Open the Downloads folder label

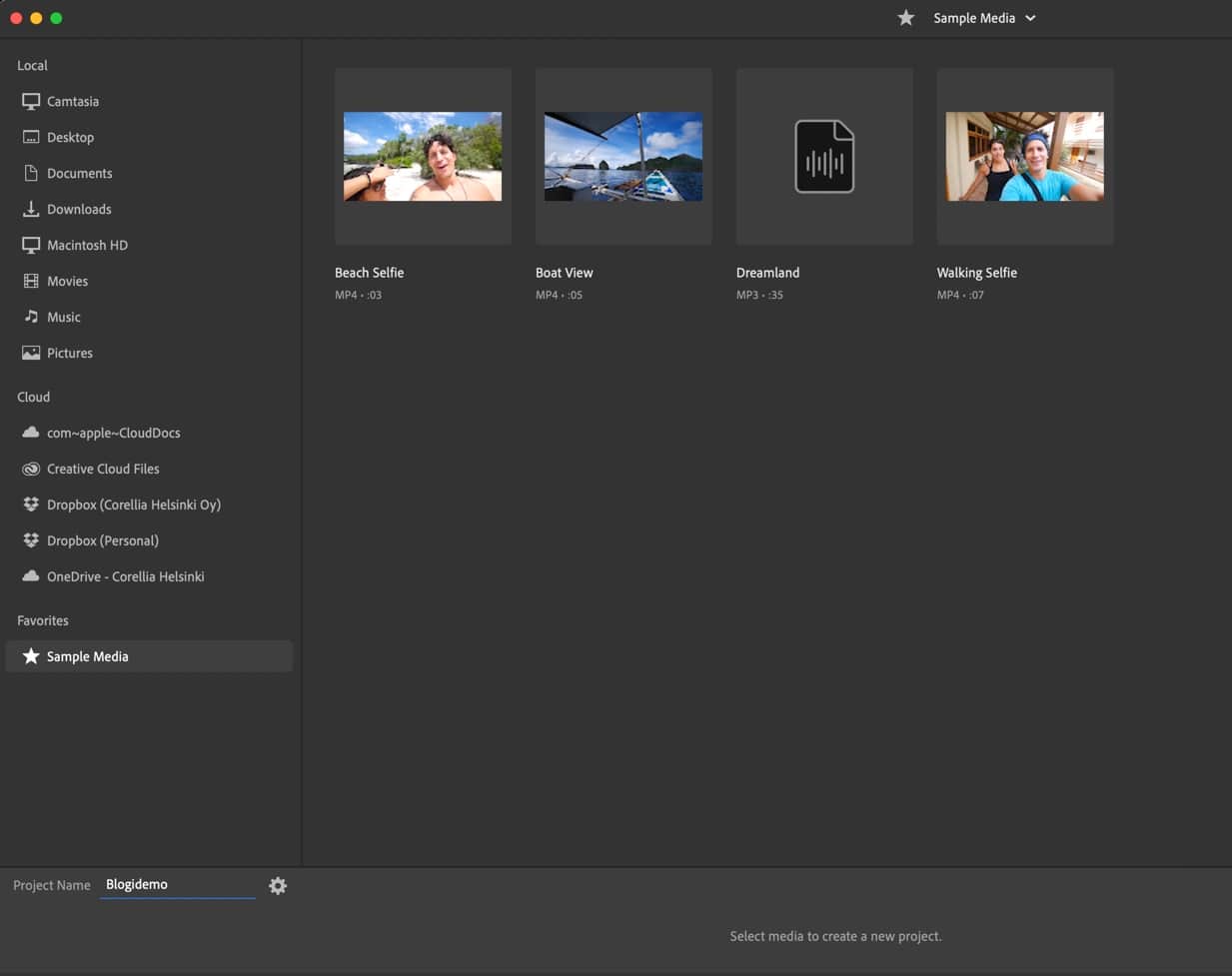pos(79,209)
